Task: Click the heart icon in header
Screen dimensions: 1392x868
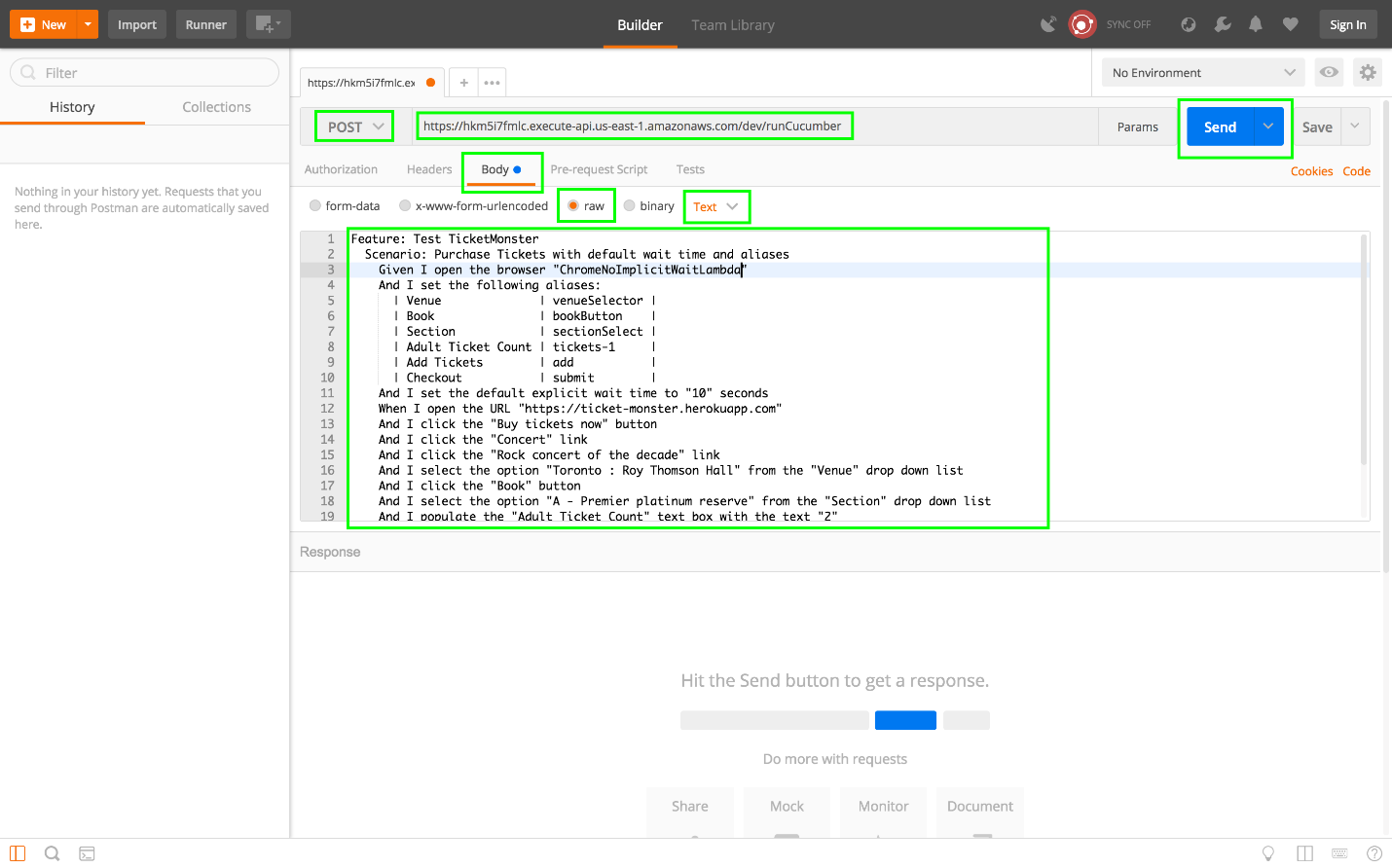Action: pos(1290,24)
